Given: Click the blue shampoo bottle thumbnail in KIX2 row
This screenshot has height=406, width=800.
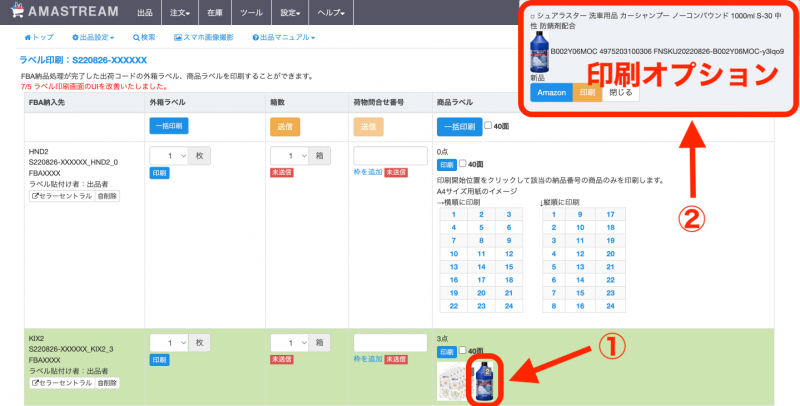Looking at the screenshot, I should pyautogui.click(x=485, y=382).
